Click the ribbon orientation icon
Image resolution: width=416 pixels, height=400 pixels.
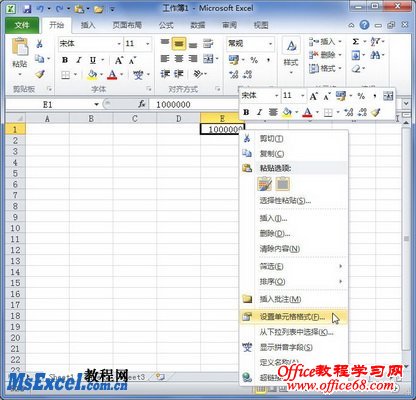point(198,74)
